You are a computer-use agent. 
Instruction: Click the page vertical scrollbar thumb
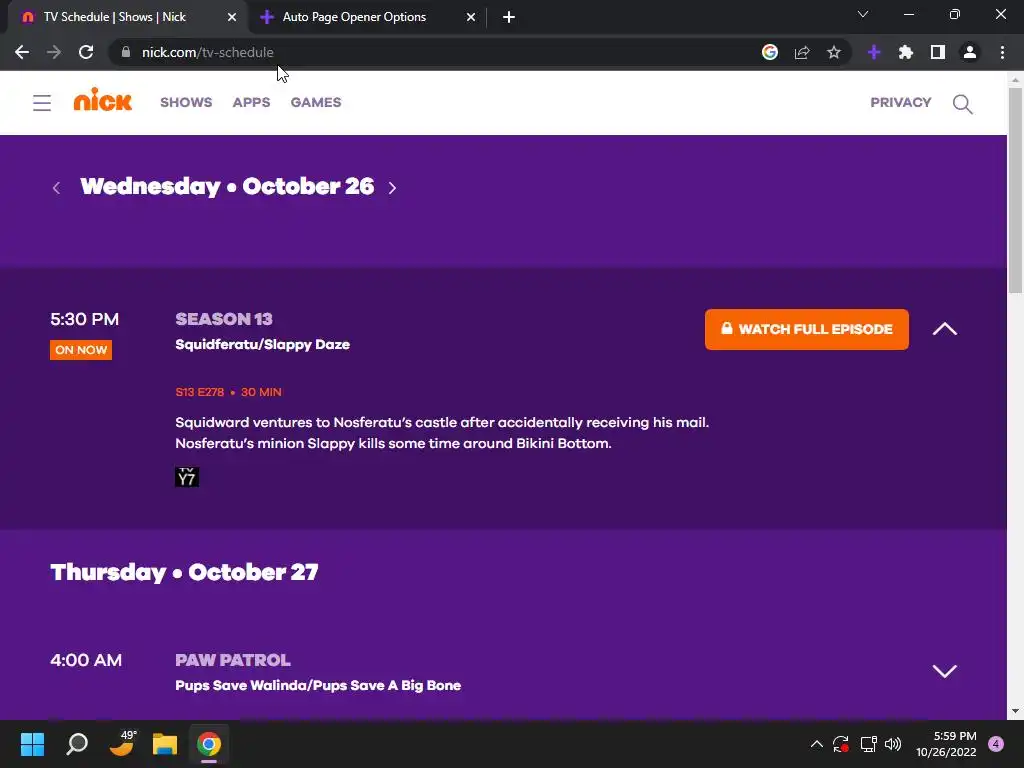tap(1015, 191)
